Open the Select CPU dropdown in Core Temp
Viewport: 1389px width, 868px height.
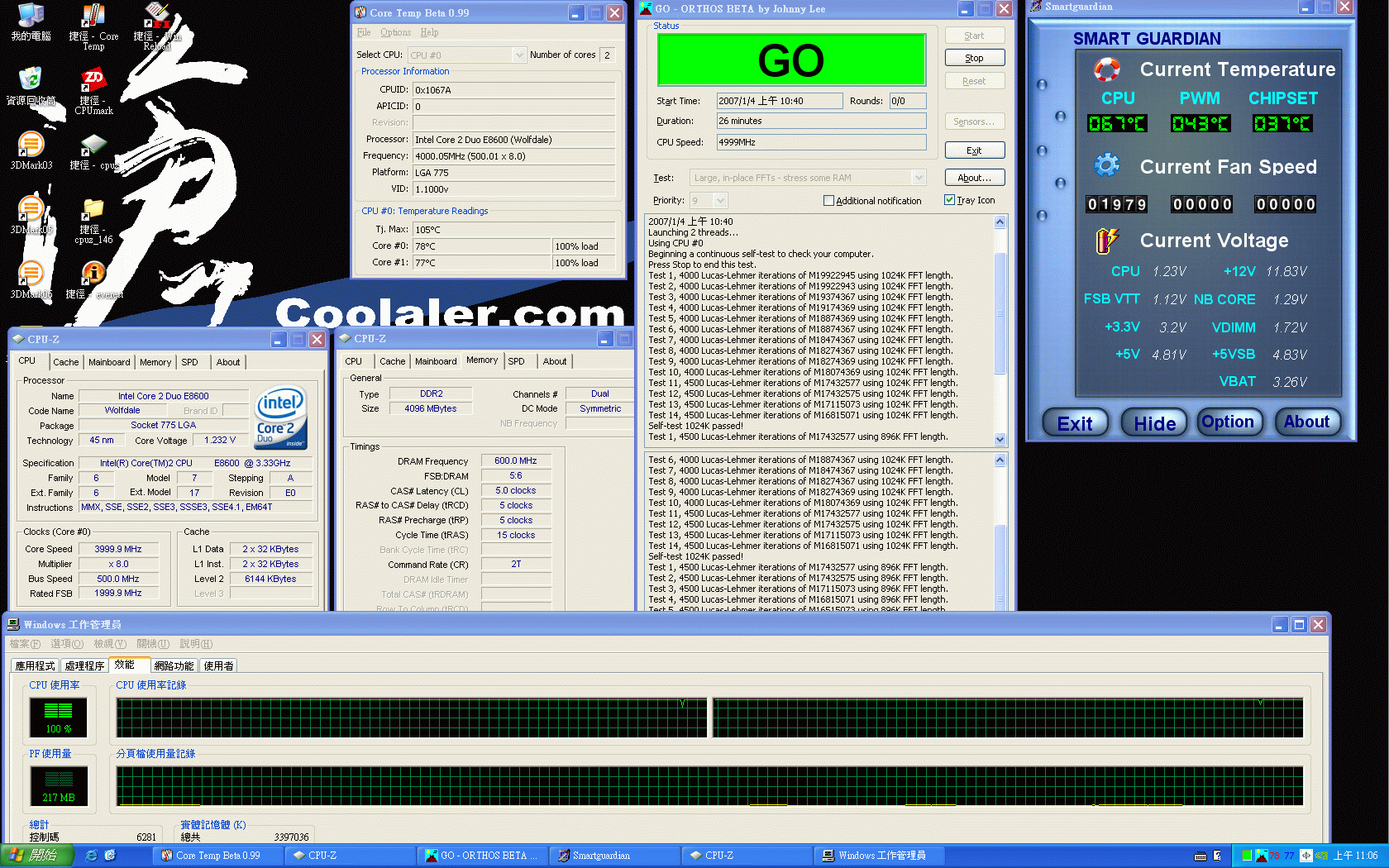[x=519, y=55]
